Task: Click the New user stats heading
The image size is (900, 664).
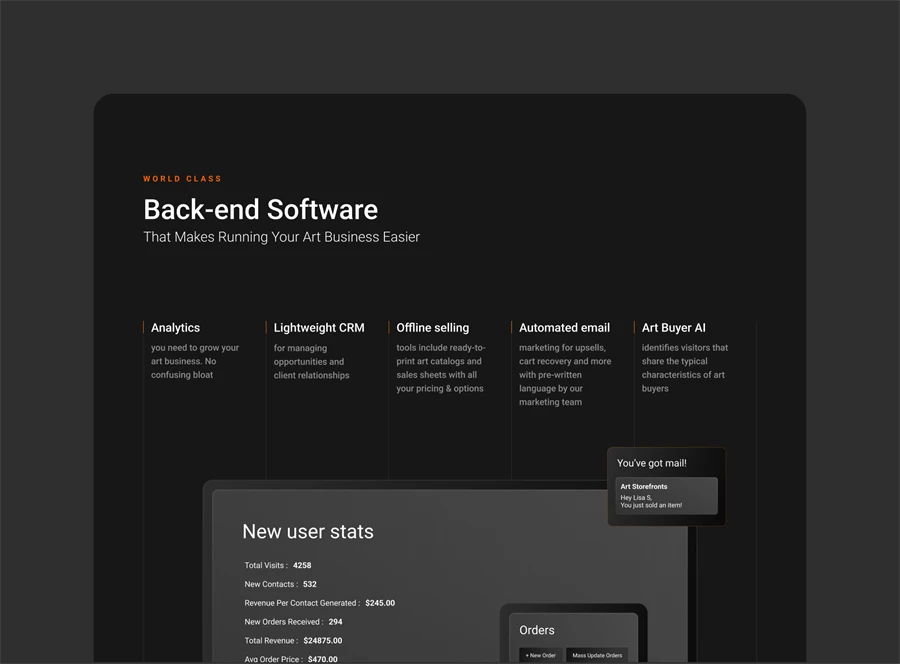Action: [308, 531]
